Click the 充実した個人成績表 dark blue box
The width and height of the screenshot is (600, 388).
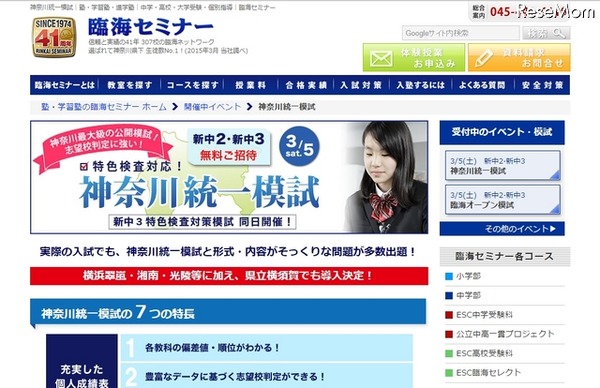(82, 361)
